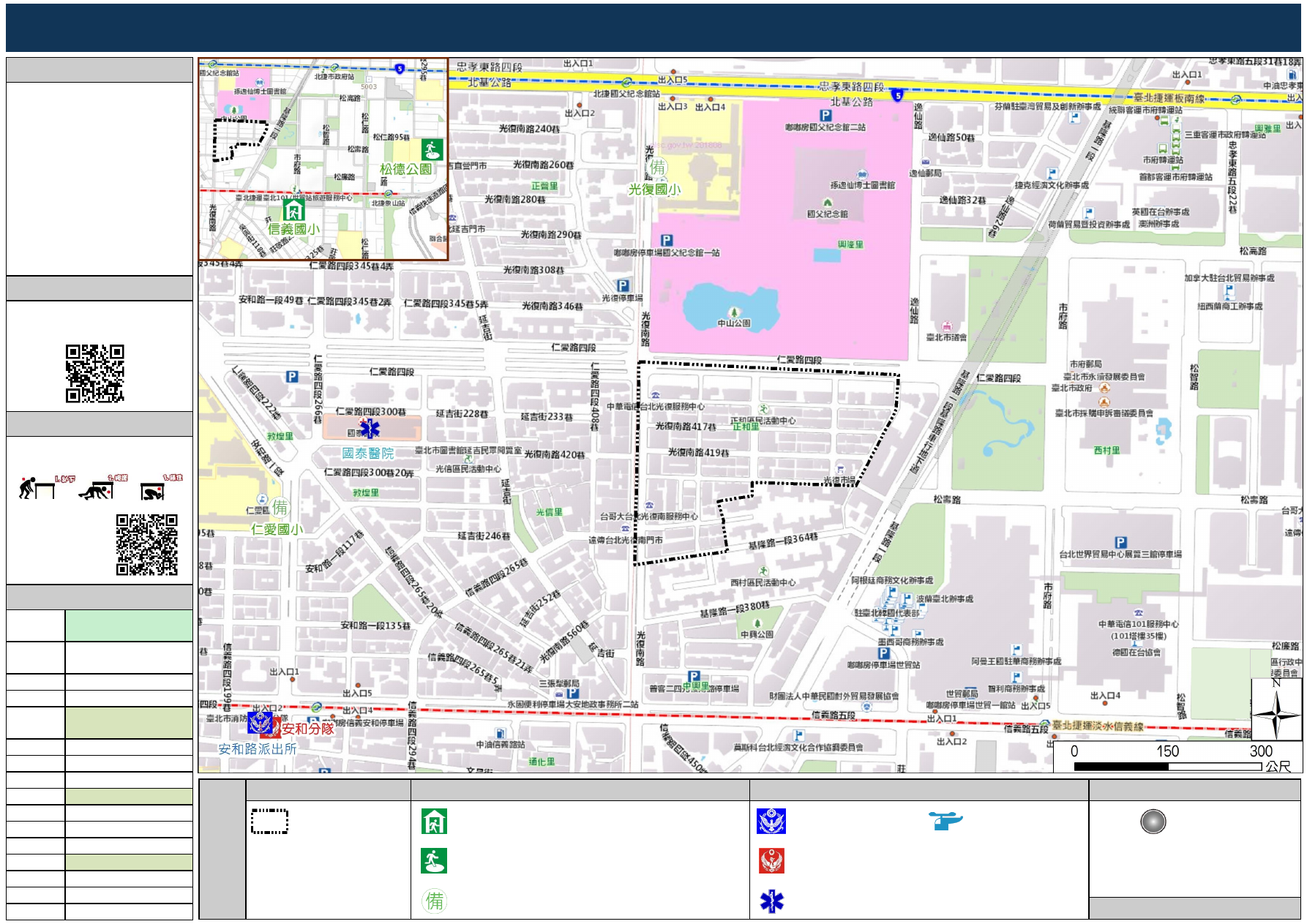Click the map scale bar
This screenshot has width=1307, height=924.
[1168, 766]
